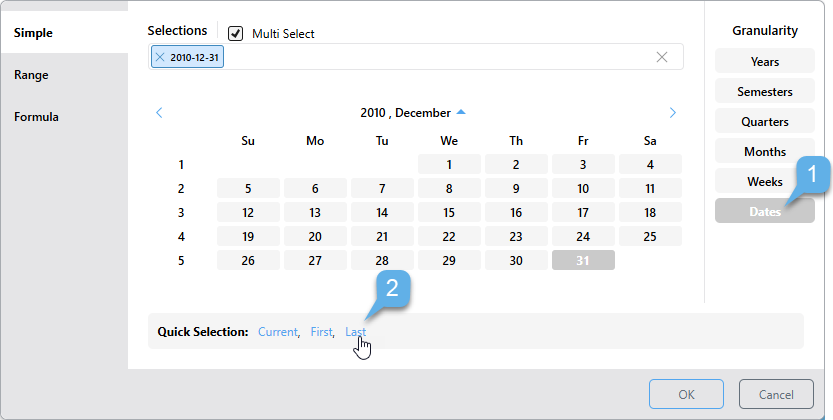Click the Last quick selection link
Image resolution: width=833 pixels, height=420 pixels.
pos(355,331)
